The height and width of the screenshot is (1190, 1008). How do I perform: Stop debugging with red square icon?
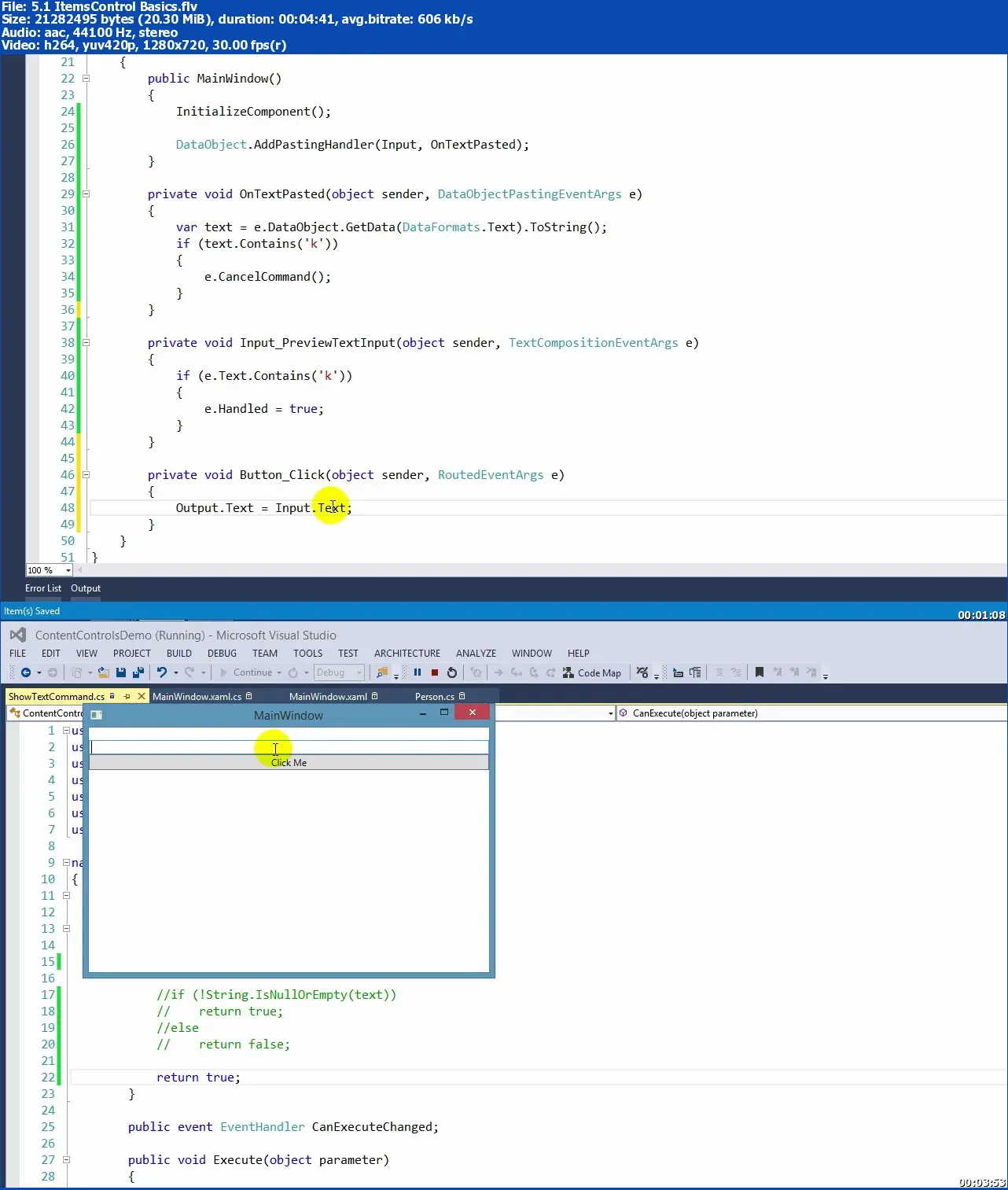pyautogui.click(x=435, y=672)
